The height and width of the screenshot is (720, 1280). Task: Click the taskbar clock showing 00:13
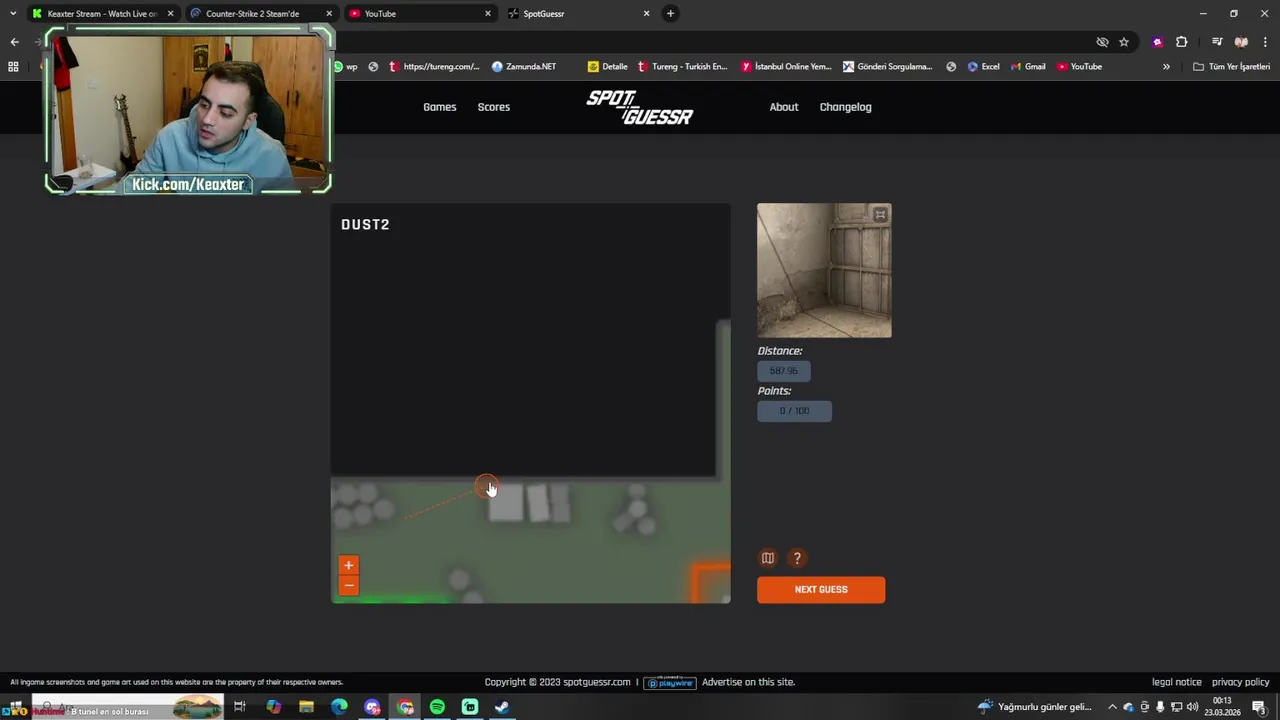[1222, 707]
